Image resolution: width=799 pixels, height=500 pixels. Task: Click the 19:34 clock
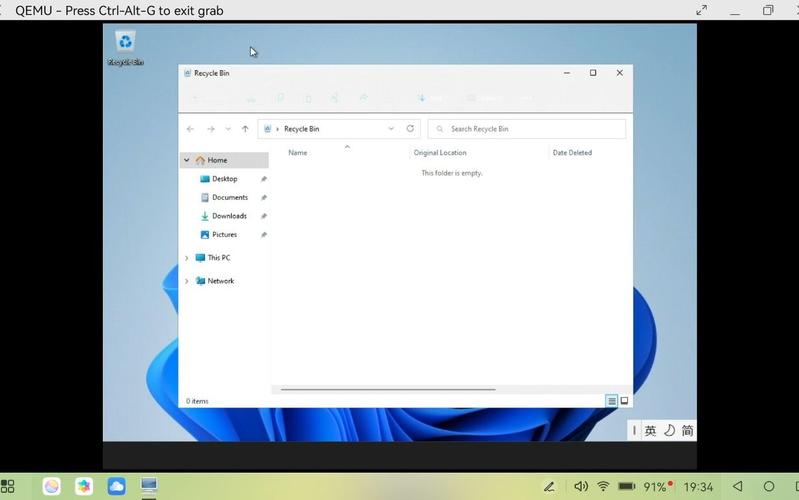[x=698, y=487]
